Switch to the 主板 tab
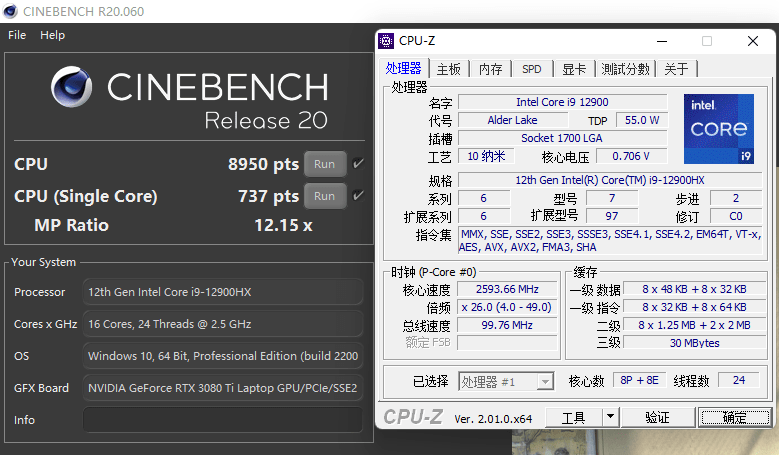The width and height of the screenshot is (779, 455). point(449,69)
